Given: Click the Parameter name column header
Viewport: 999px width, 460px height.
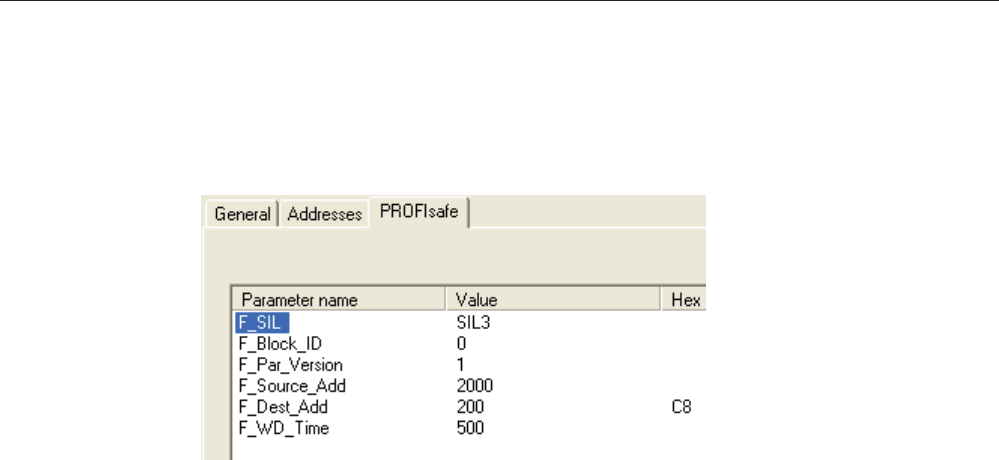Looking at the screenshot, I should tap(340, 299).
